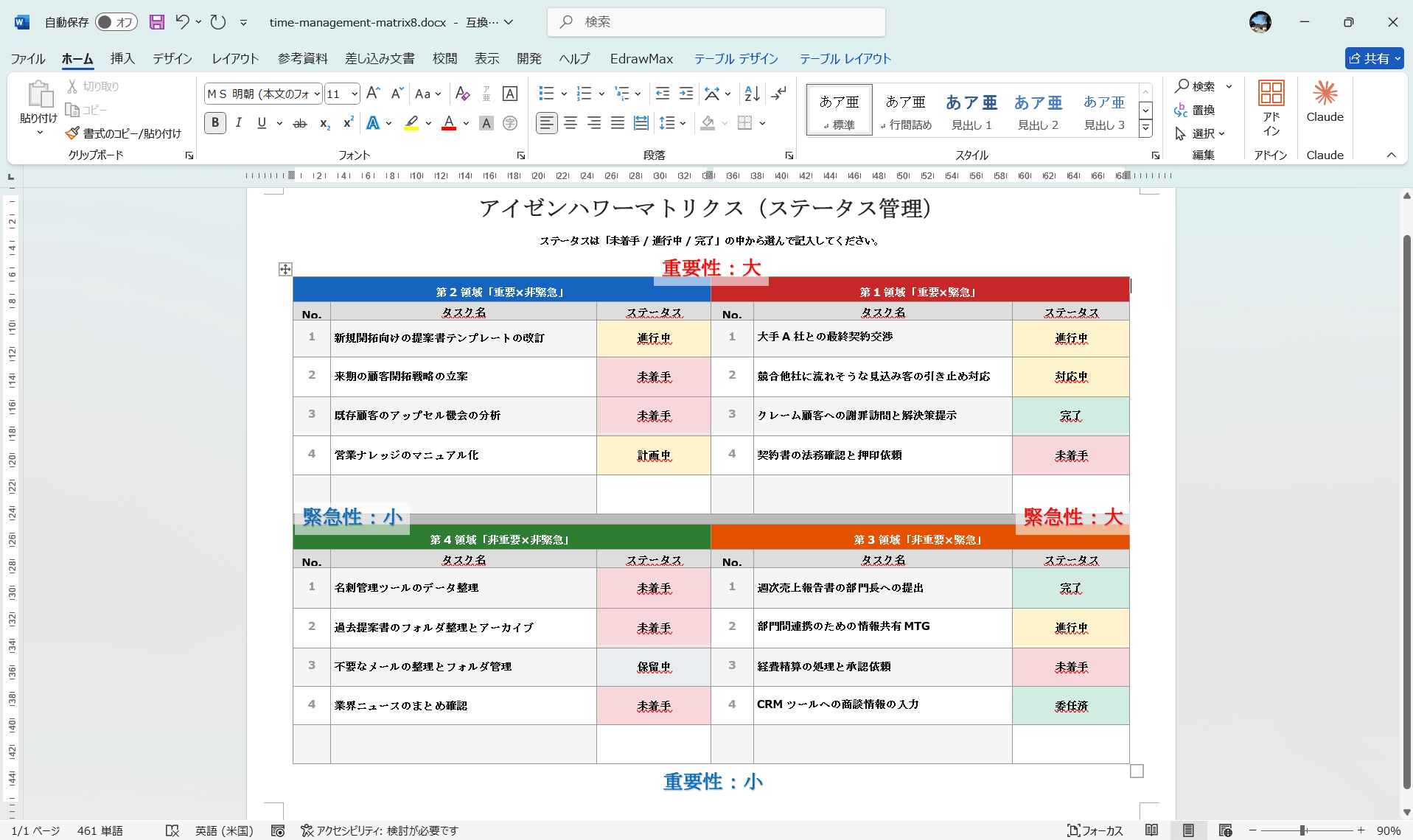Viewport: 1413px width, 840px height.
Task: Switch to the 校閲 tab
Action: click(x=444, y=58)
